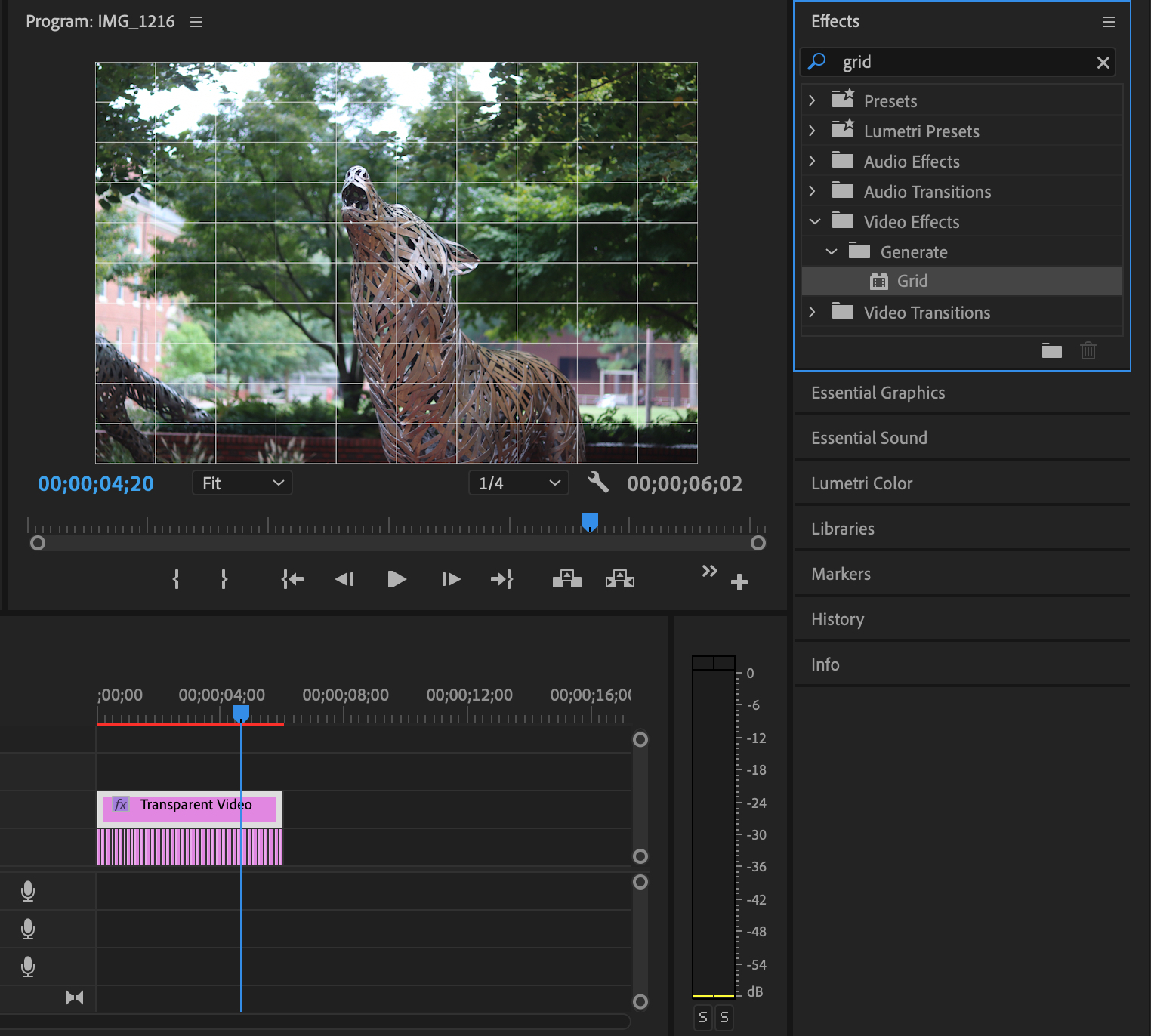Expand the Presets folder
This screenshot has height=1036, width=1151.
point(812,100)
